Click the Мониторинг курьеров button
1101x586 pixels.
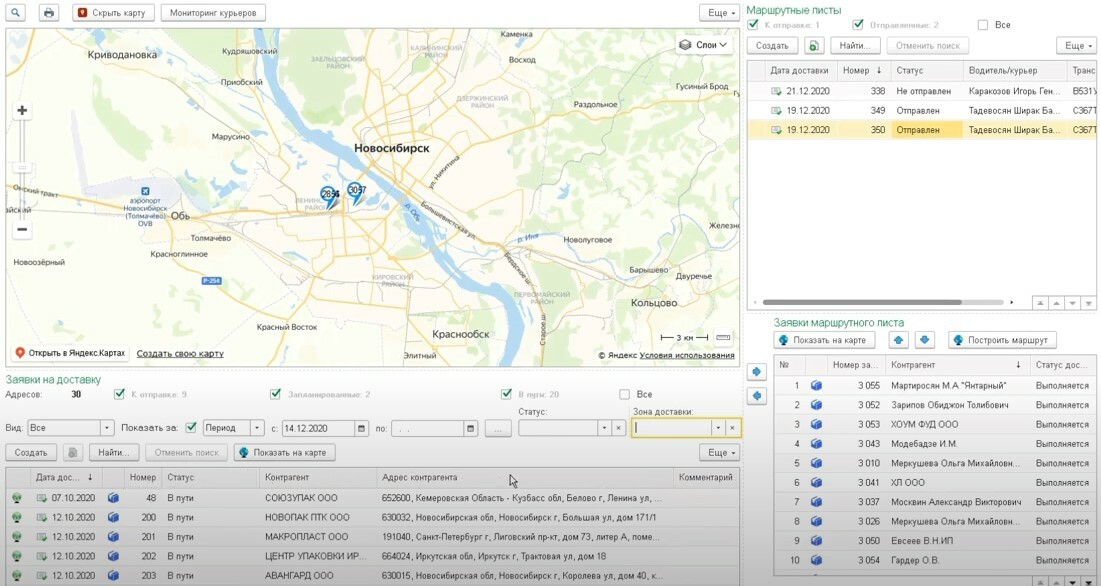click(x=211, y=13)
